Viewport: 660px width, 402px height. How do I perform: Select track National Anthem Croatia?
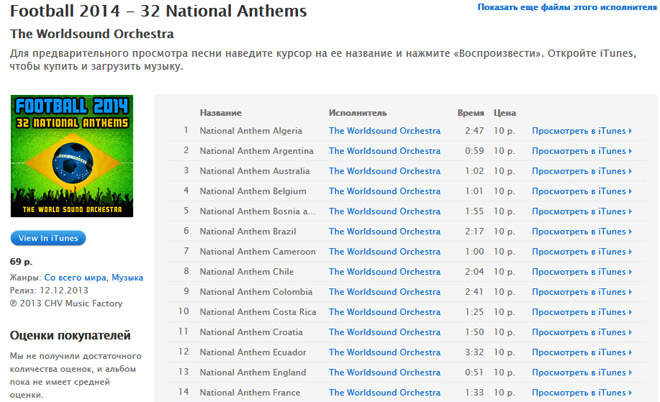251,332
